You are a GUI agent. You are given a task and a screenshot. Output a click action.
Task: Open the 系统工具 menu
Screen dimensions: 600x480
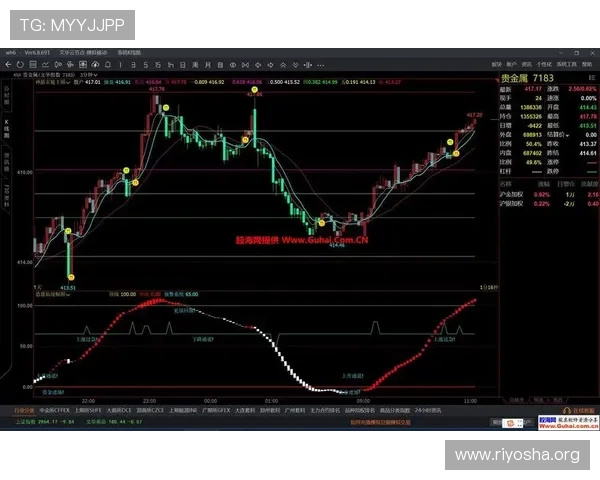click(x=568, y=63)
